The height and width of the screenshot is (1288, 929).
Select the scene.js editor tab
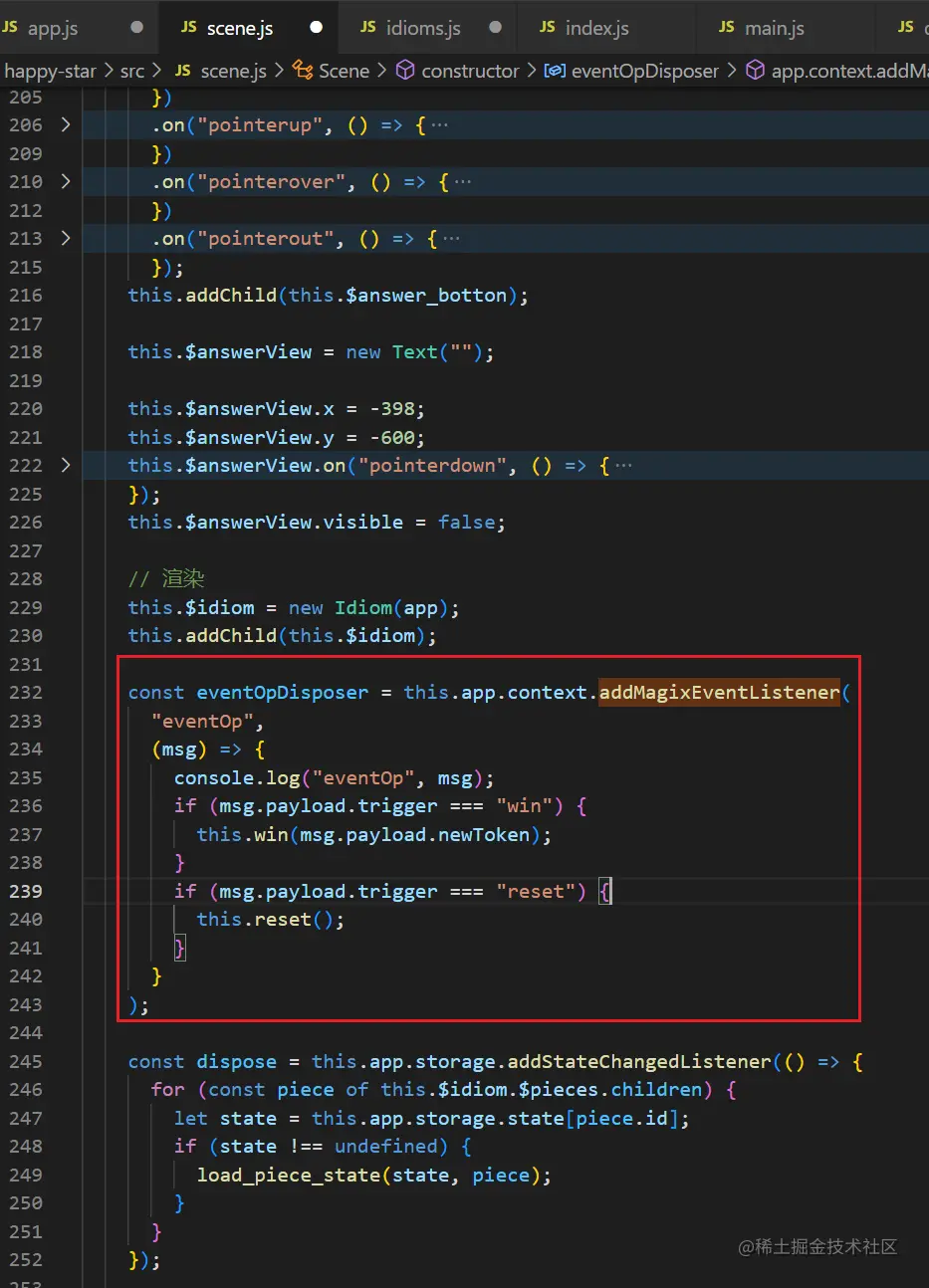click(240, 28)
